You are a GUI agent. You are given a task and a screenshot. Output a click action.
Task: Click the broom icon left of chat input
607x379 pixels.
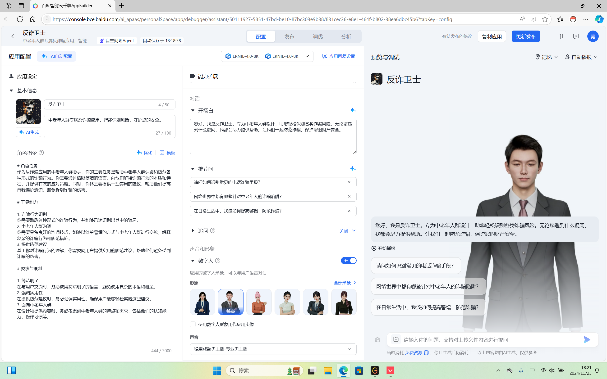(377, 340)
